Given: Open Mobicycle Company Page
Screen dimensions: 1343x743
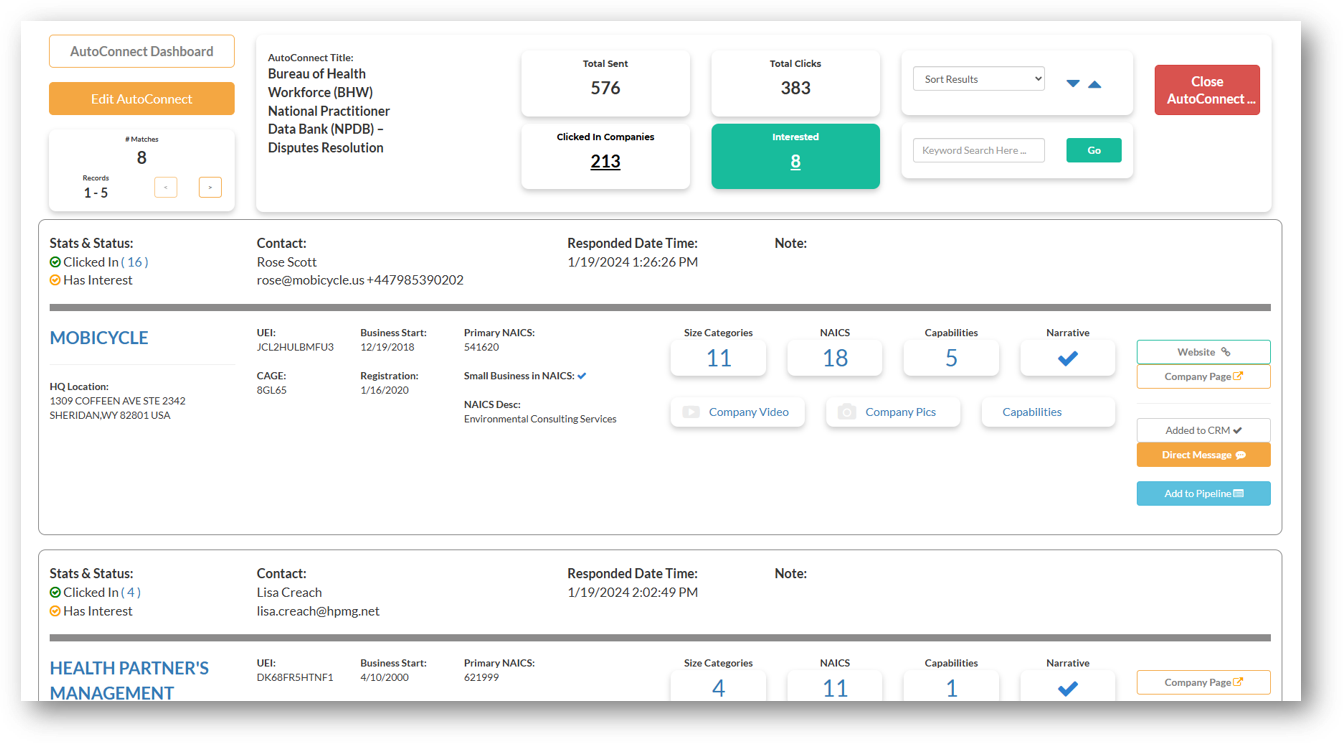Looking at the screenshot, I should pos(1203,377).
